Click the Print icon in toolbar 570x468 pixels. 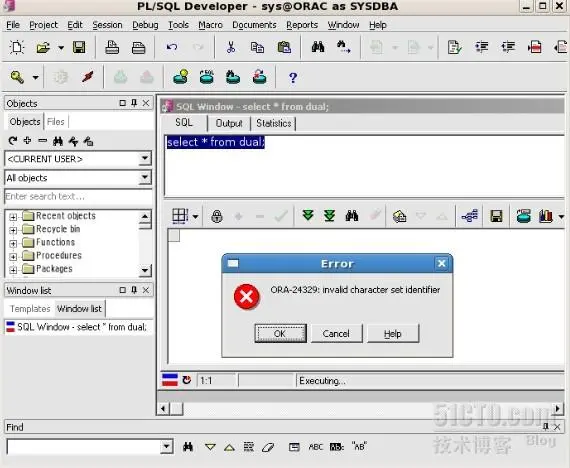[112, 47]
